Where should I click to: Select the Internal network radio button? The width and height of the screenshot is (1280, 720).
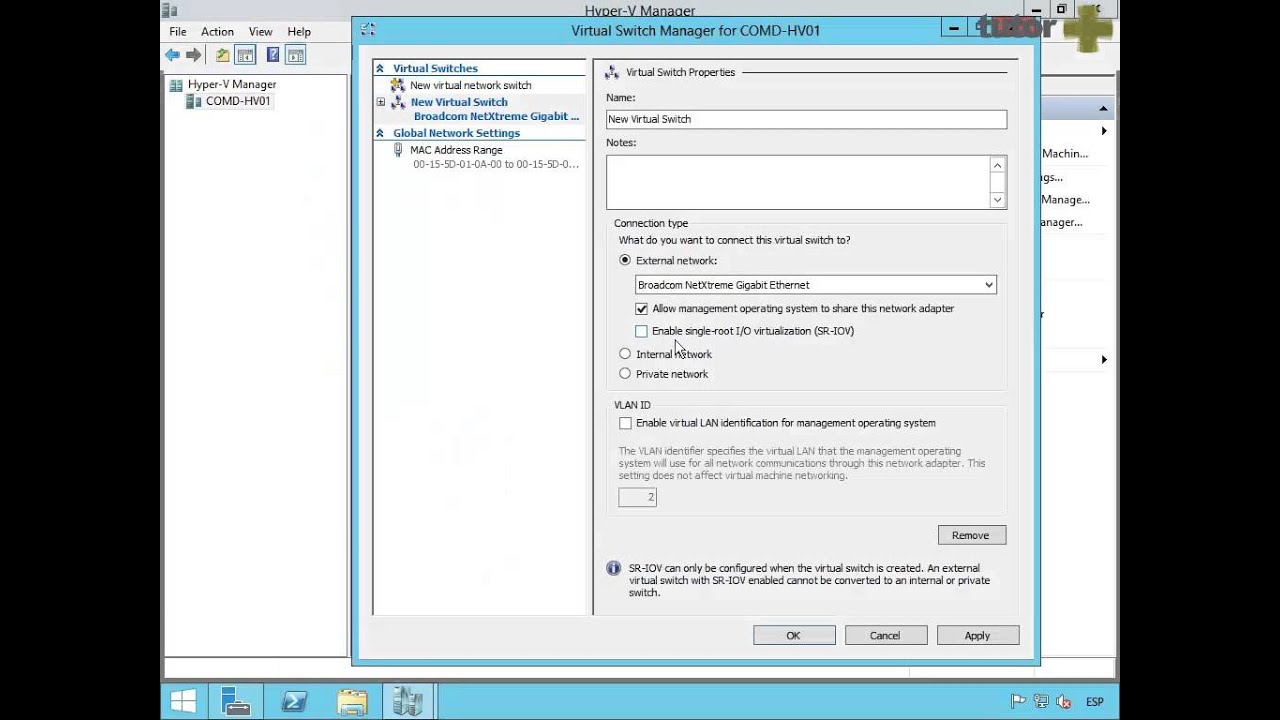coord(625,354)
